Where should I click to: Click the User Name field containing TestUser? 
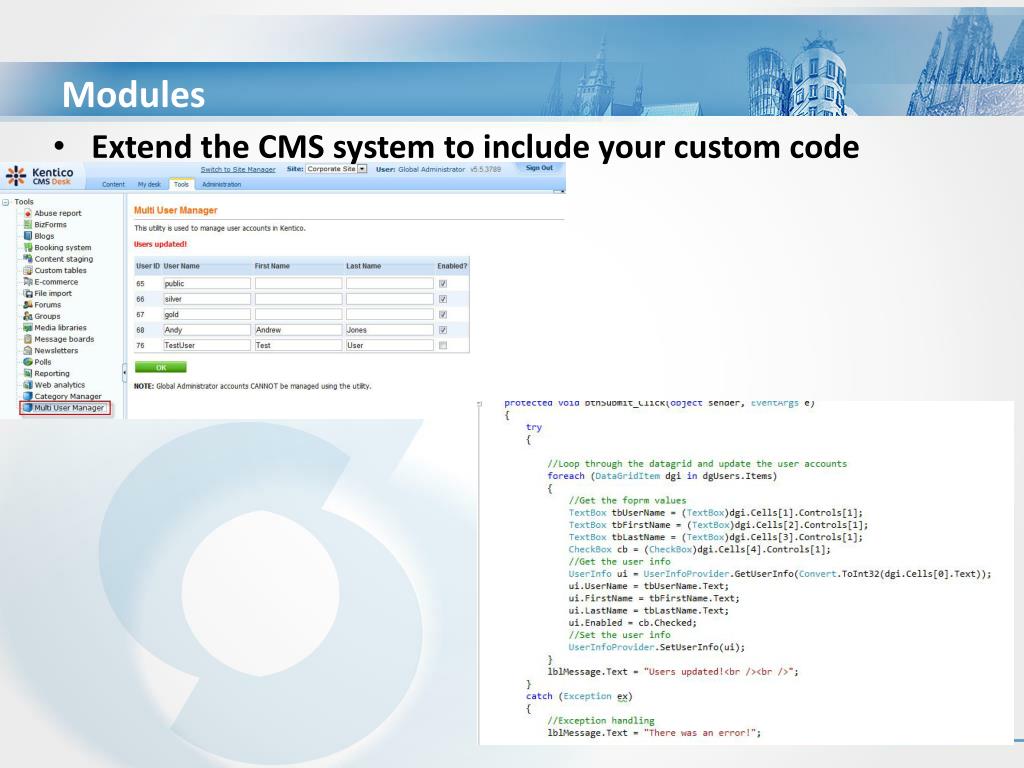point(206,345)
